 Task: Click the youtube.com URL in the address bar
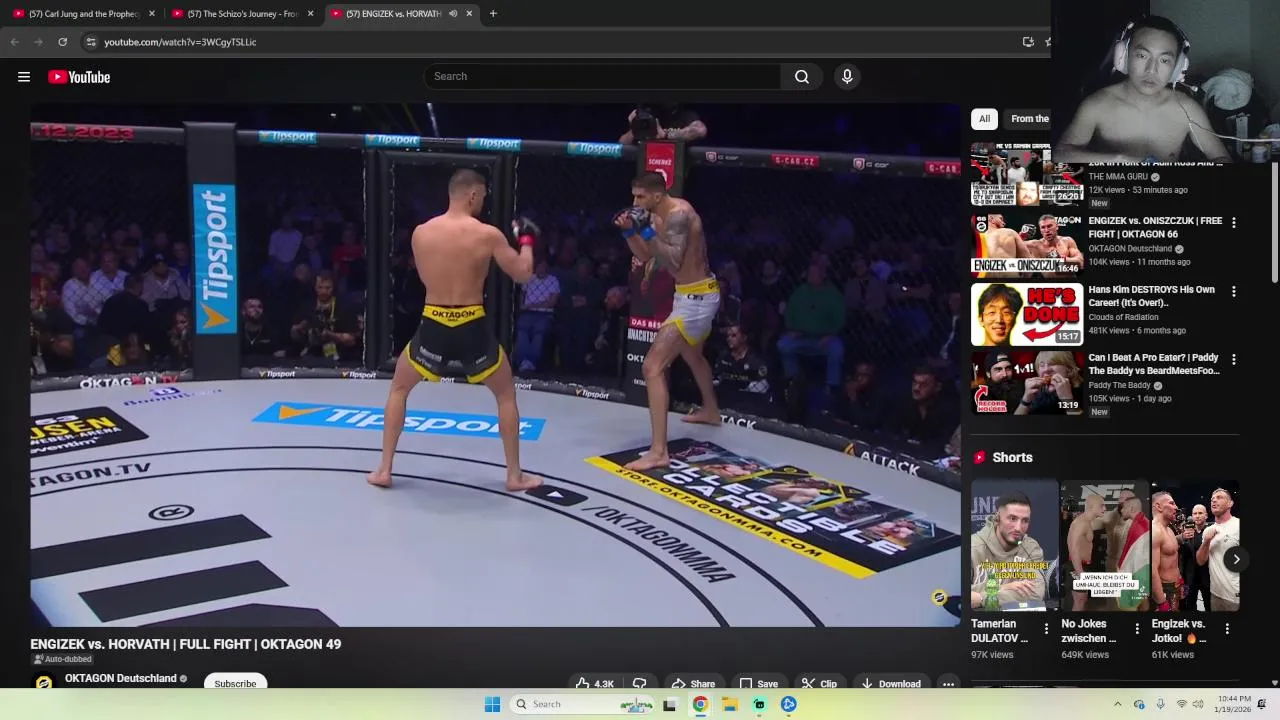(180, 42)
